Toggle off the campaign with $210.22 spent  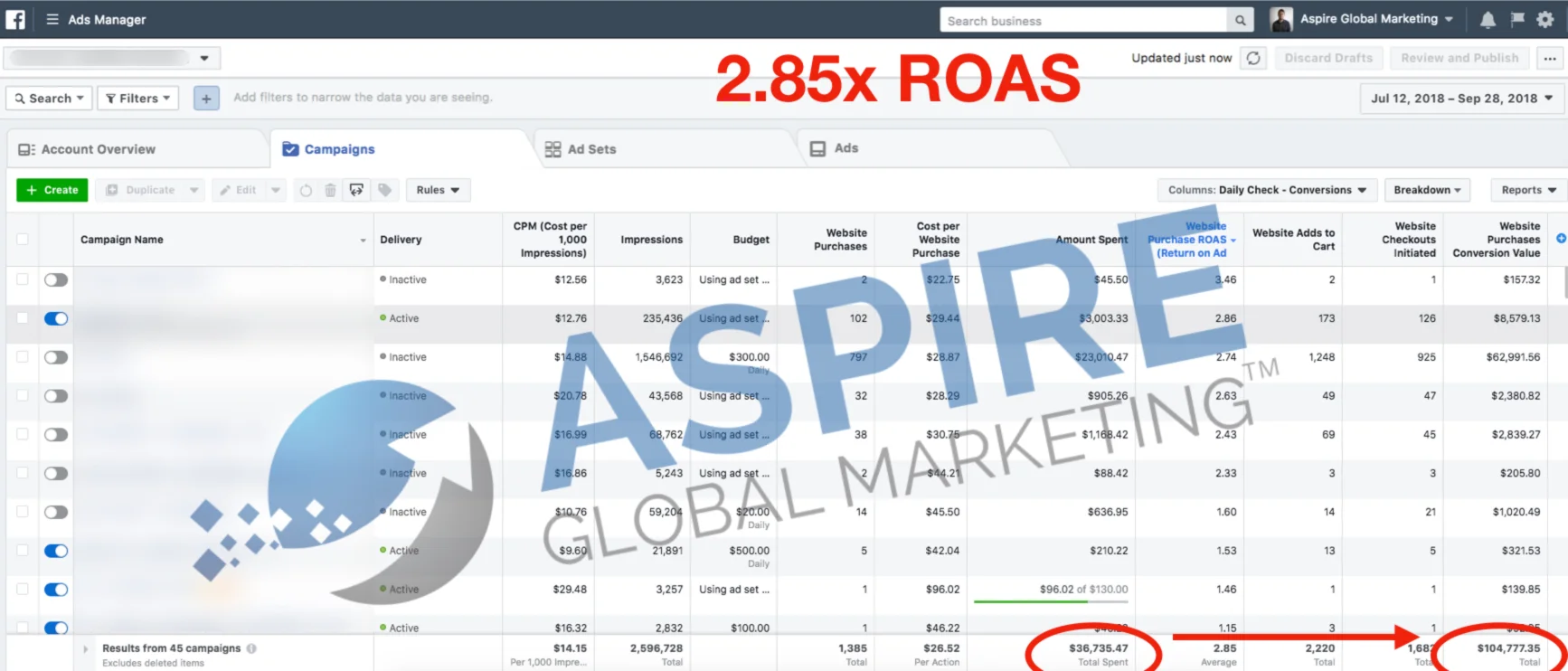(x=56, y=551)
